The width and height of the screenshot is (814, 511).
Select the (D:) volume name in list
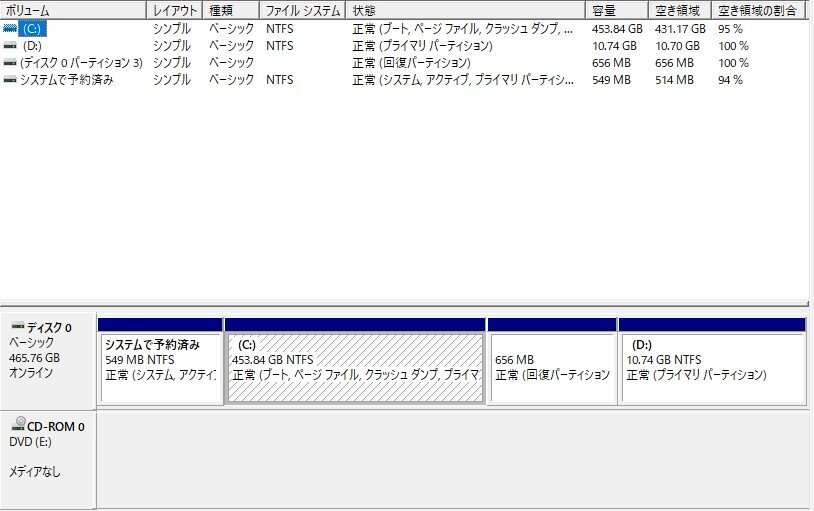(32, 46)
